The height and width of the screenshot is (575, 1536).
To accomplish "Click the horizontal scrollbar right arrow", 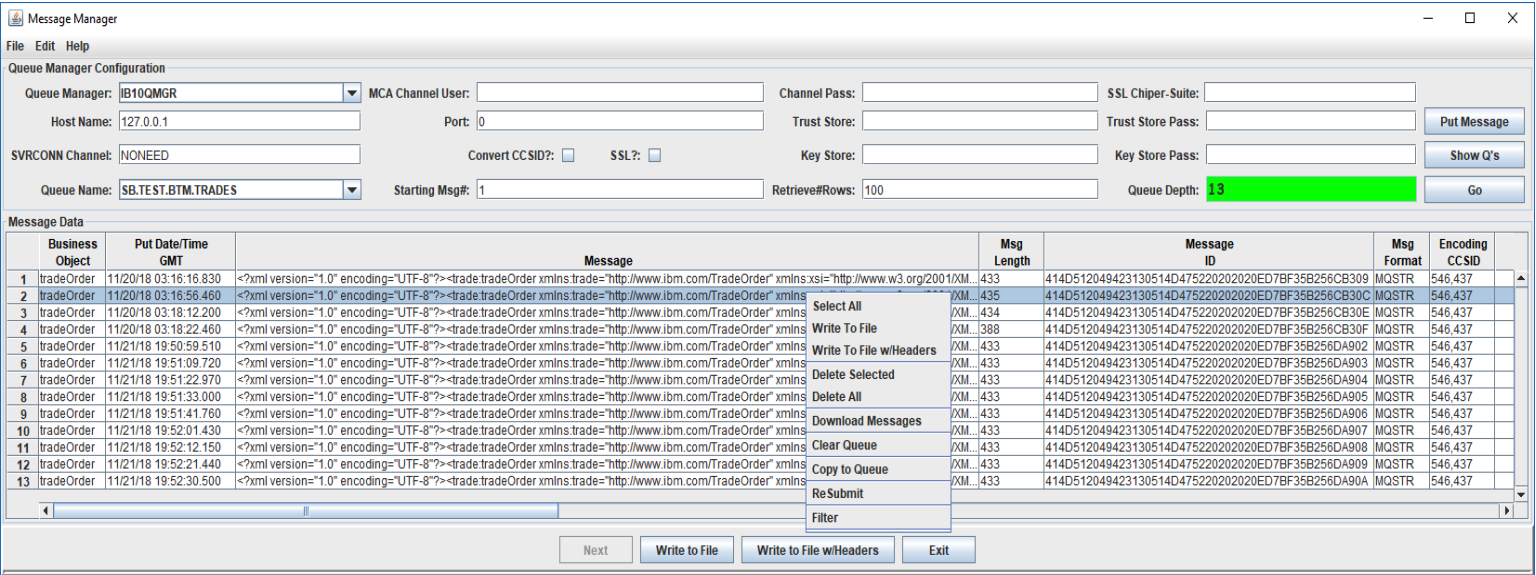I will pyautogui.click(x=1507, y=511).
